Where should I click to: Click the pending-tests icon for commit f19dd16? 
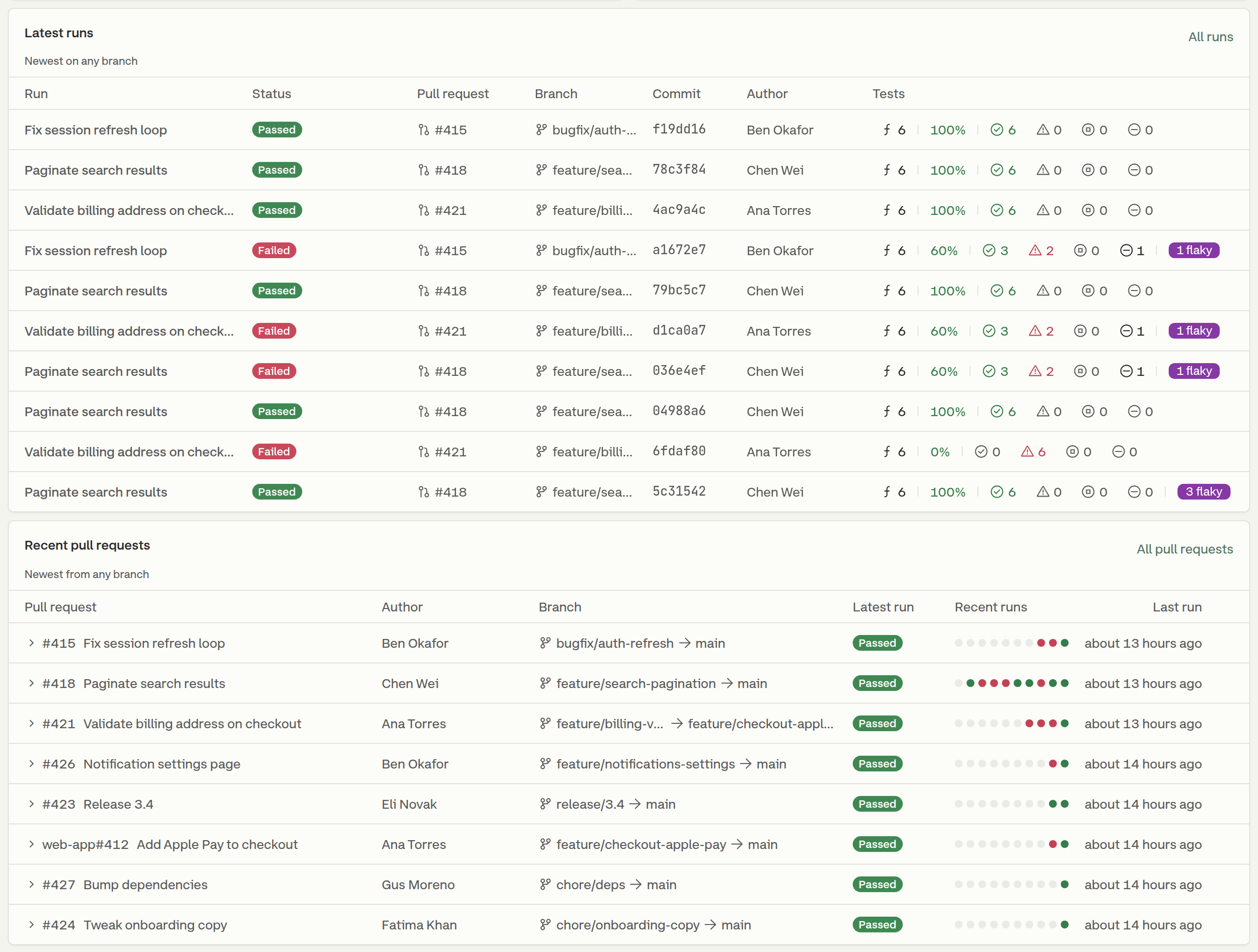(x=1087, y=130)
